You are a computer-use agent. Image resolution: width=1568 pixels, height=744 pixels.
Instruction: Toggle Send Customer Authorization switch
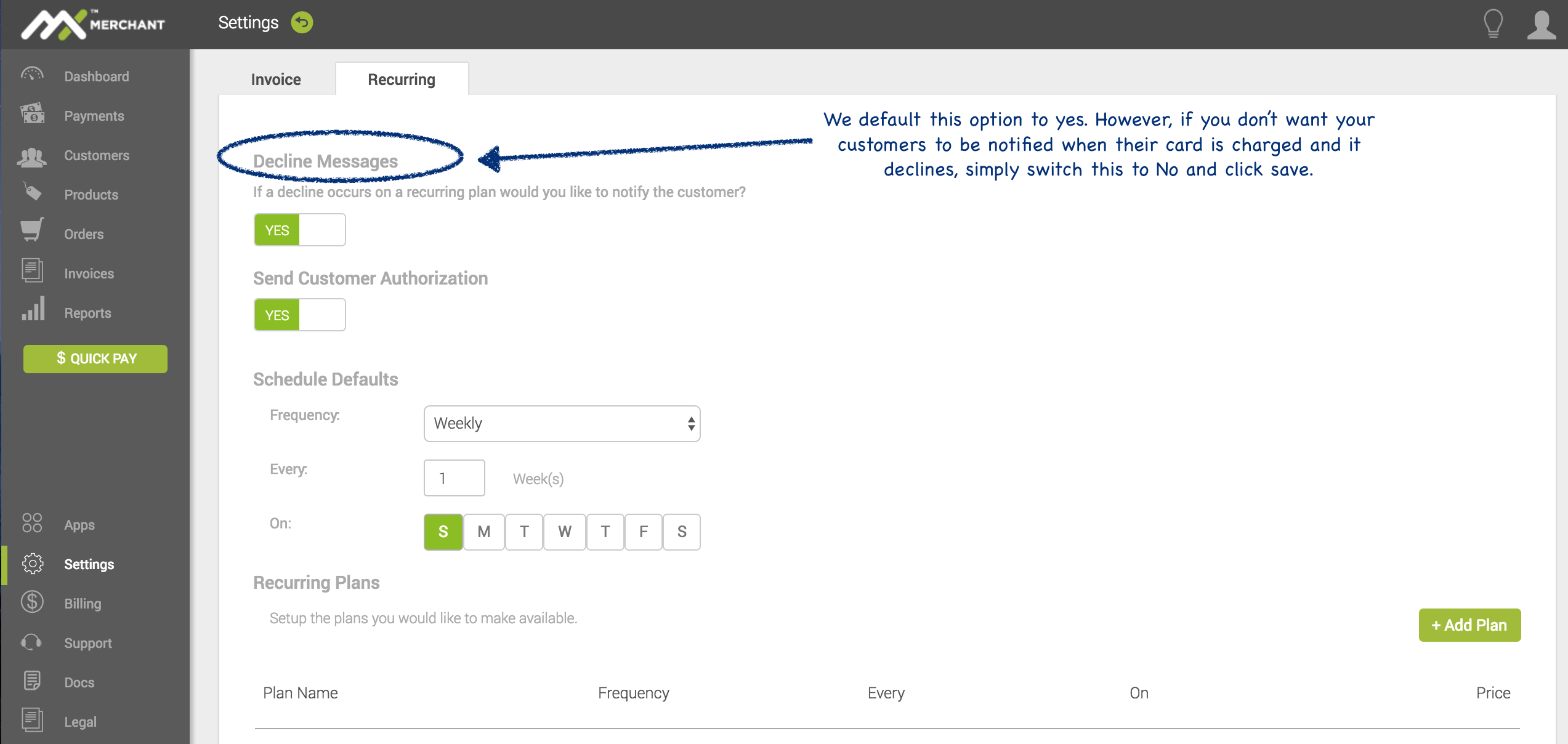(x=299, y=315)
